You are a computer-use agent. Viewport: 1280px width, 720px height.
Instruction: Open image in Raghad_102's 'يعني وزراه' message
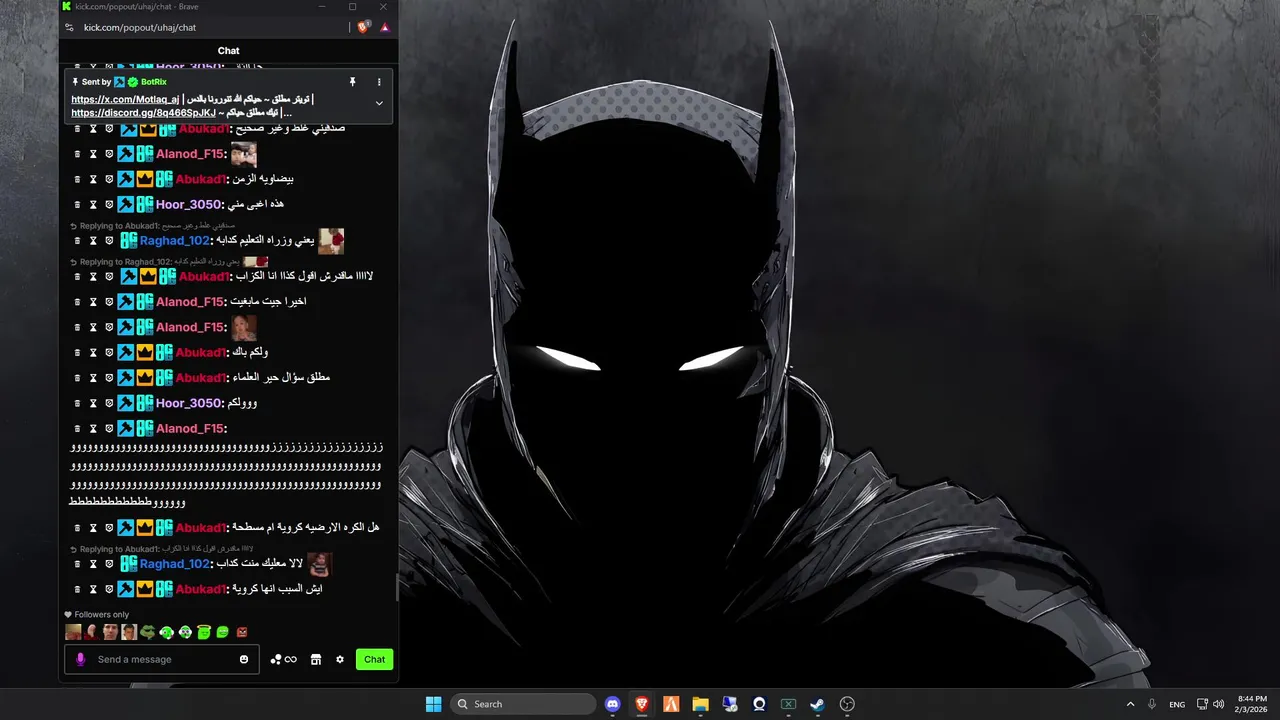click(x=331, y=241)
